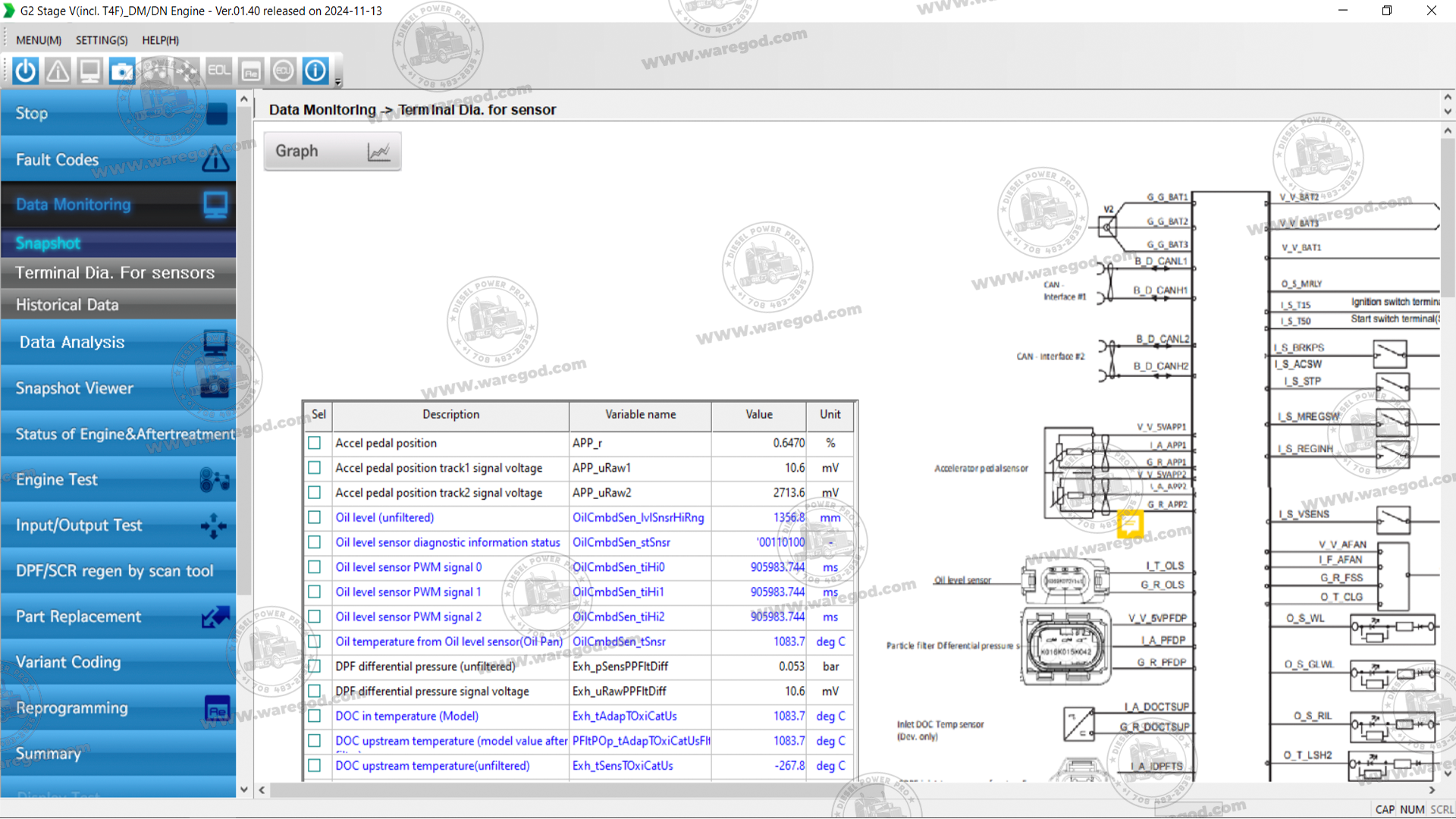Click the ECU toolbar icon
The height and width of the screenshot is (819, 1456).
click(x=283, y=71)
